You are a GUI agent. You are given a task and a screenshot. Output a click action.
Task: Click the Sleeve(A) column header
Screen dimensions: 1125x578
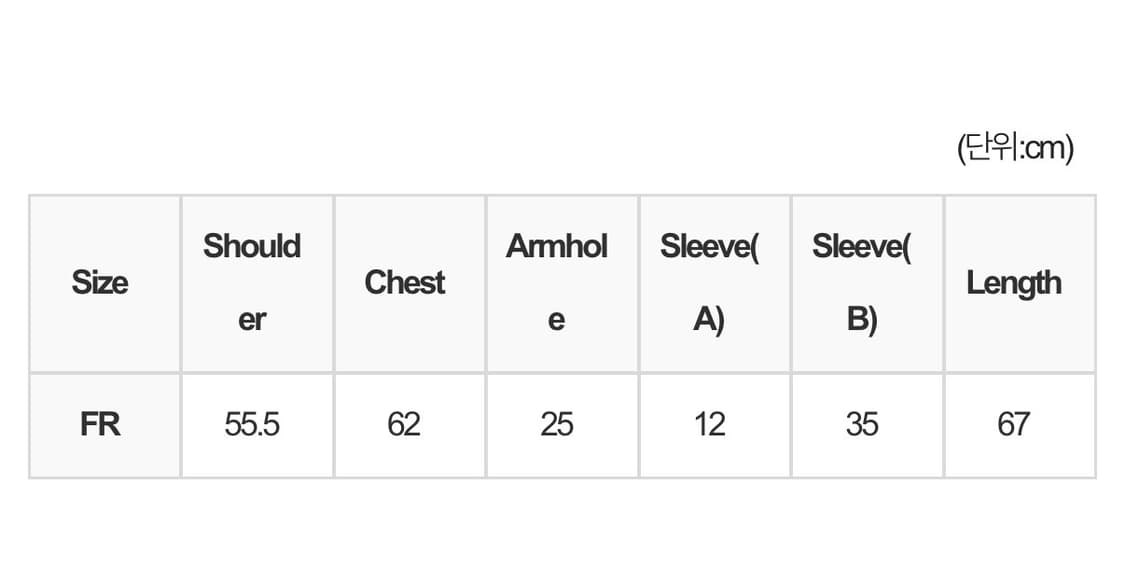point(709,247)
